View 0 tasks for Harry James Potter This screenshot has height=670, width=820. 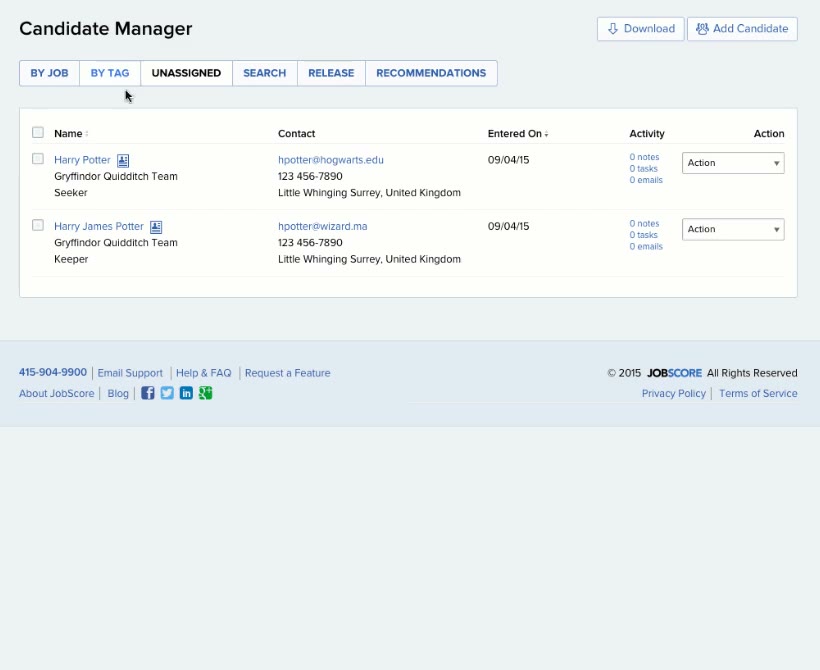(643, 235)
